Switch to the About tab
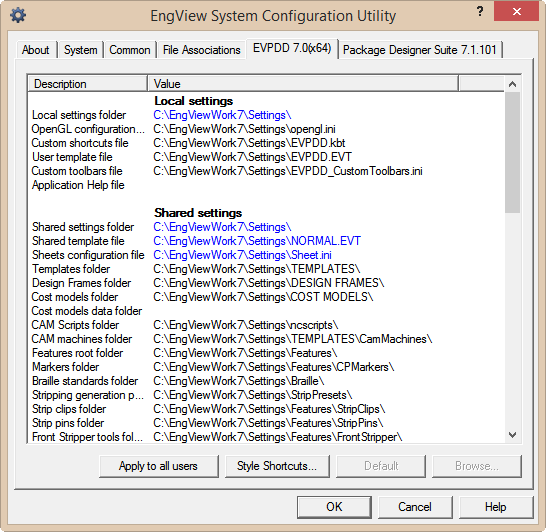The image size is (546, 532). click(35, 50)
